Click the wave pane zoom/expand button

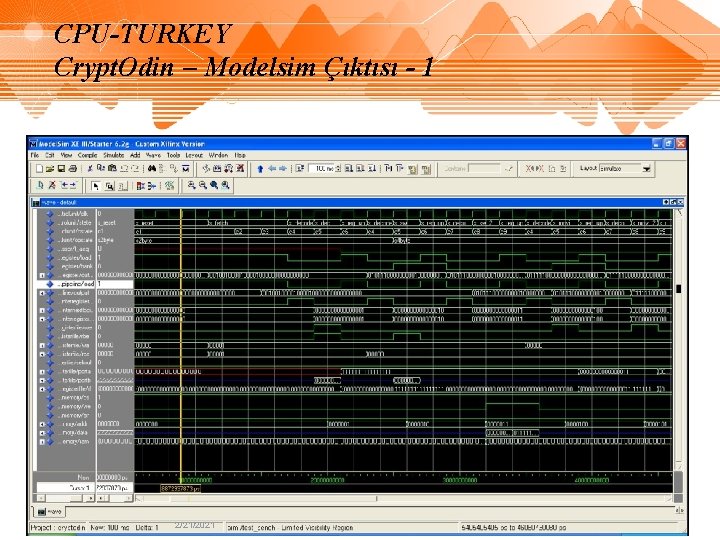click(666, 202)
